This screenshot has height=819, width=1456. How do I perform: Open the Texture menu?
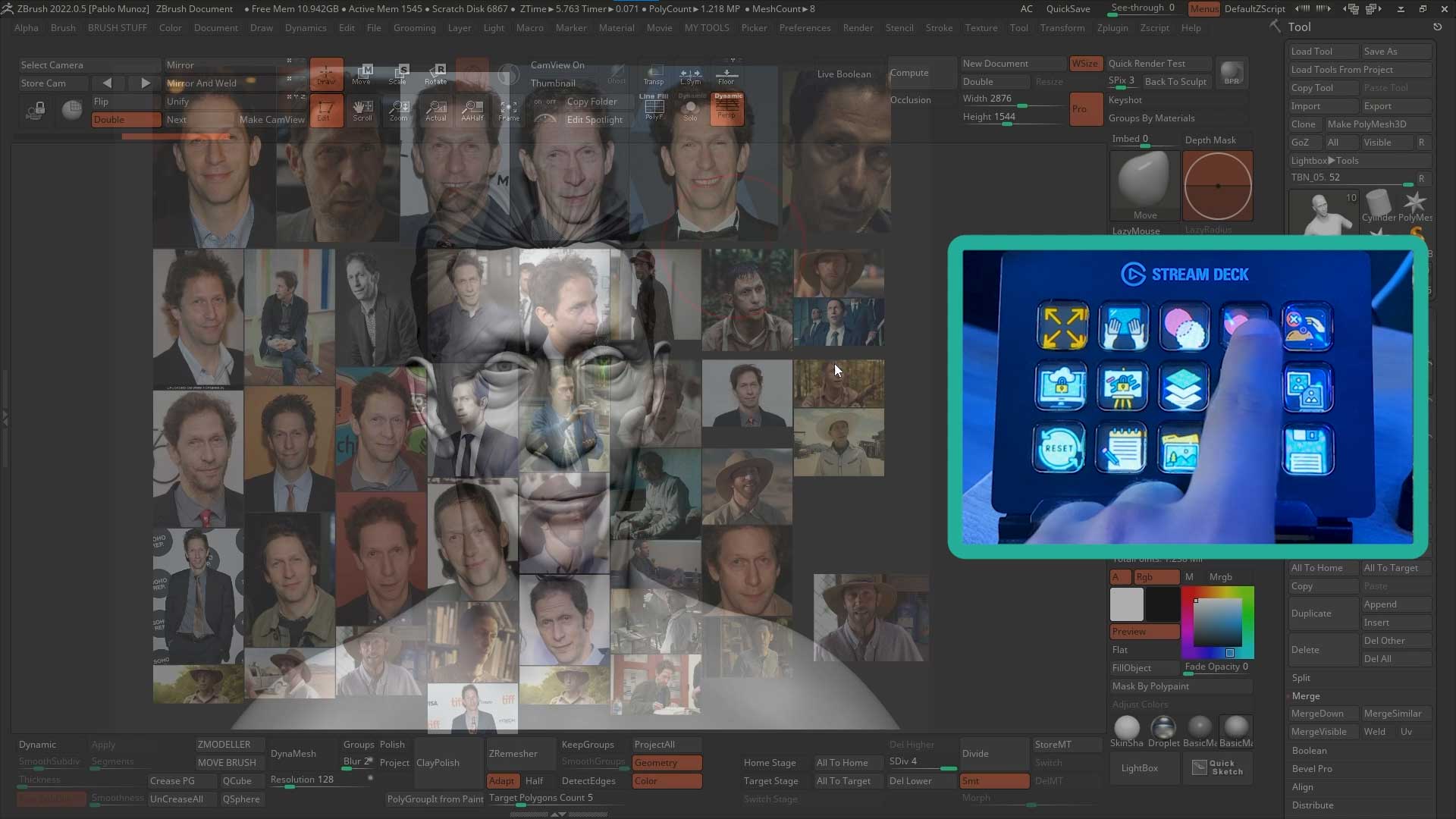click(981, 28)
